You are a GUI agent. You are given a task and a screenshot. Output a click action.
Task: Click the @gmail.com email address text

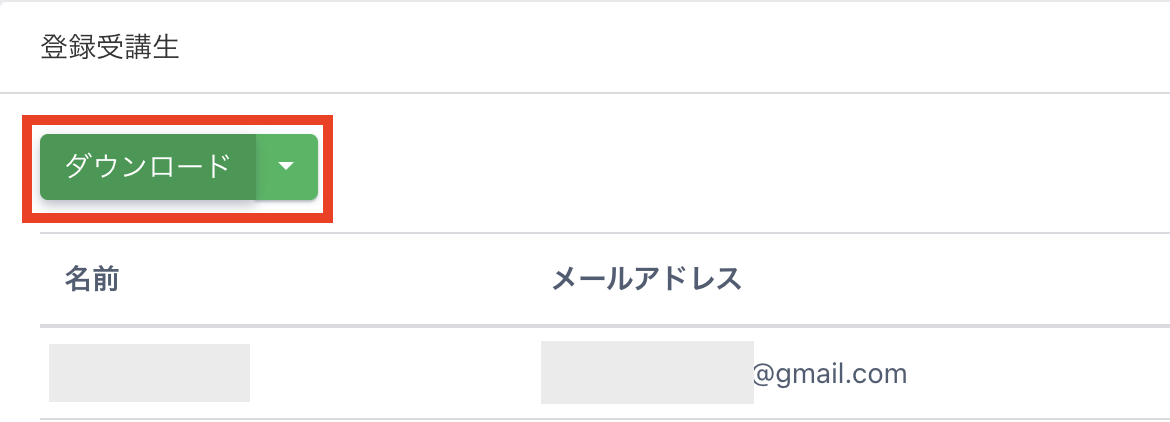[829, 374]
